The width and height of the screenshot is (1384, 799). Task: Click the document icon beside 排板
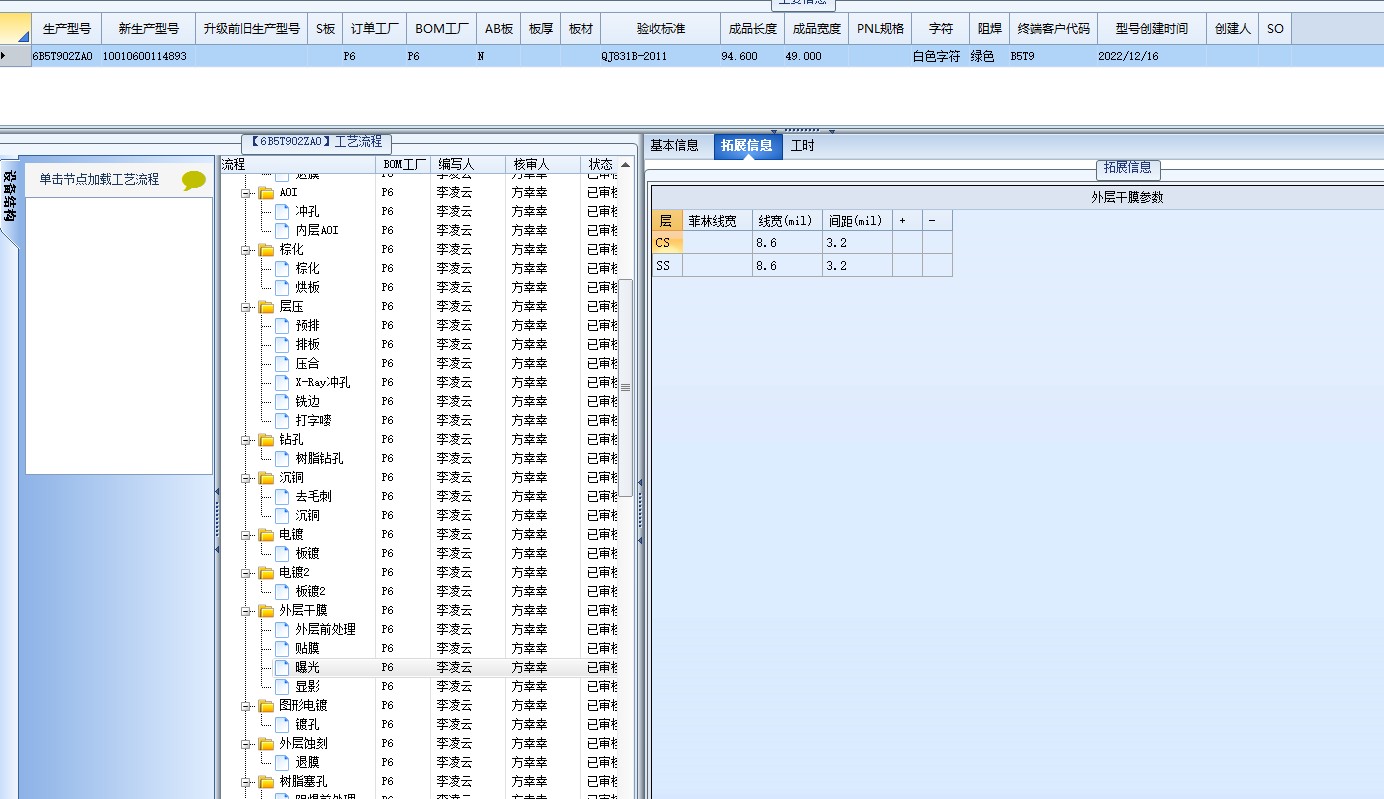point(282,344)
